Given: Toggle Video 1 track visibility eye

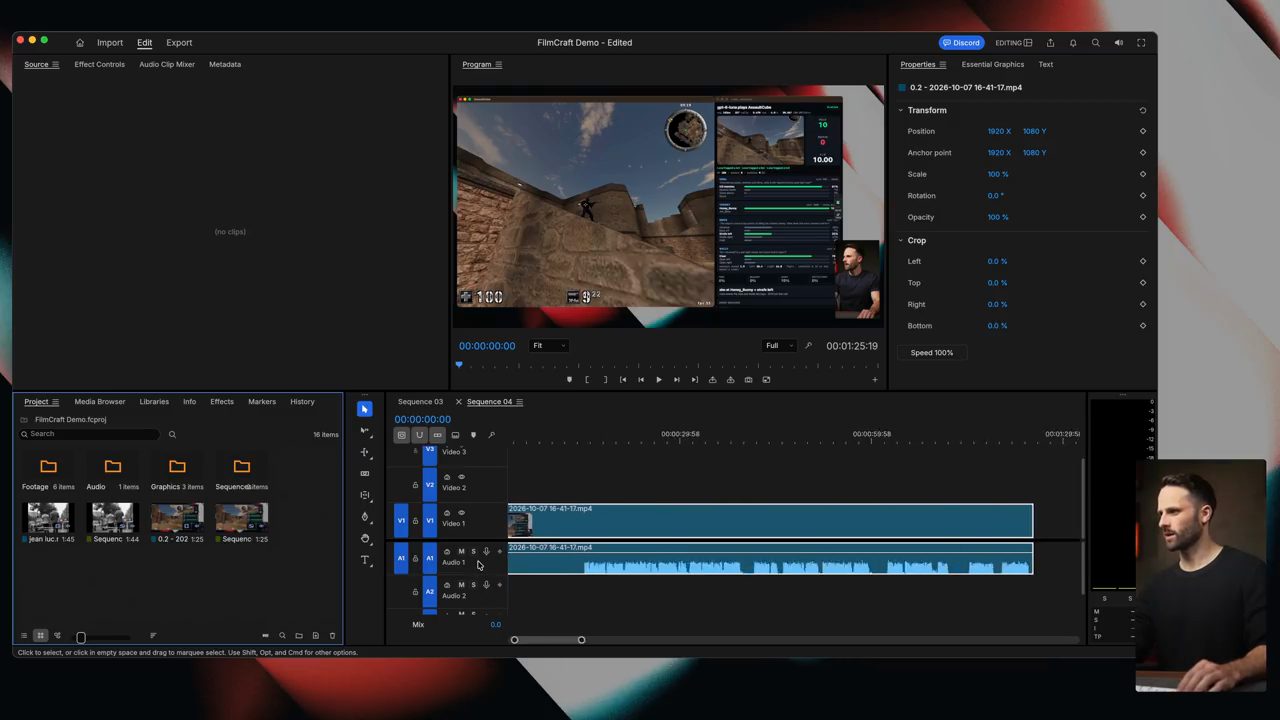Looking at the screenshot, I should point(461,513).
